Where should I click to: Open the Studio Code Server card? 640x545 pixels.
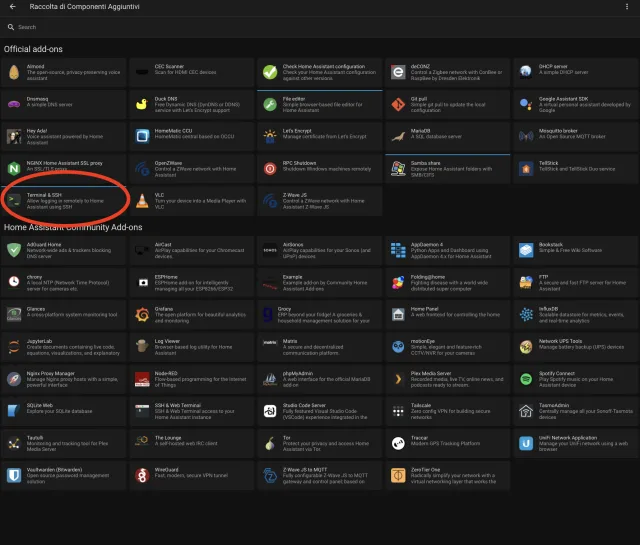318,410
